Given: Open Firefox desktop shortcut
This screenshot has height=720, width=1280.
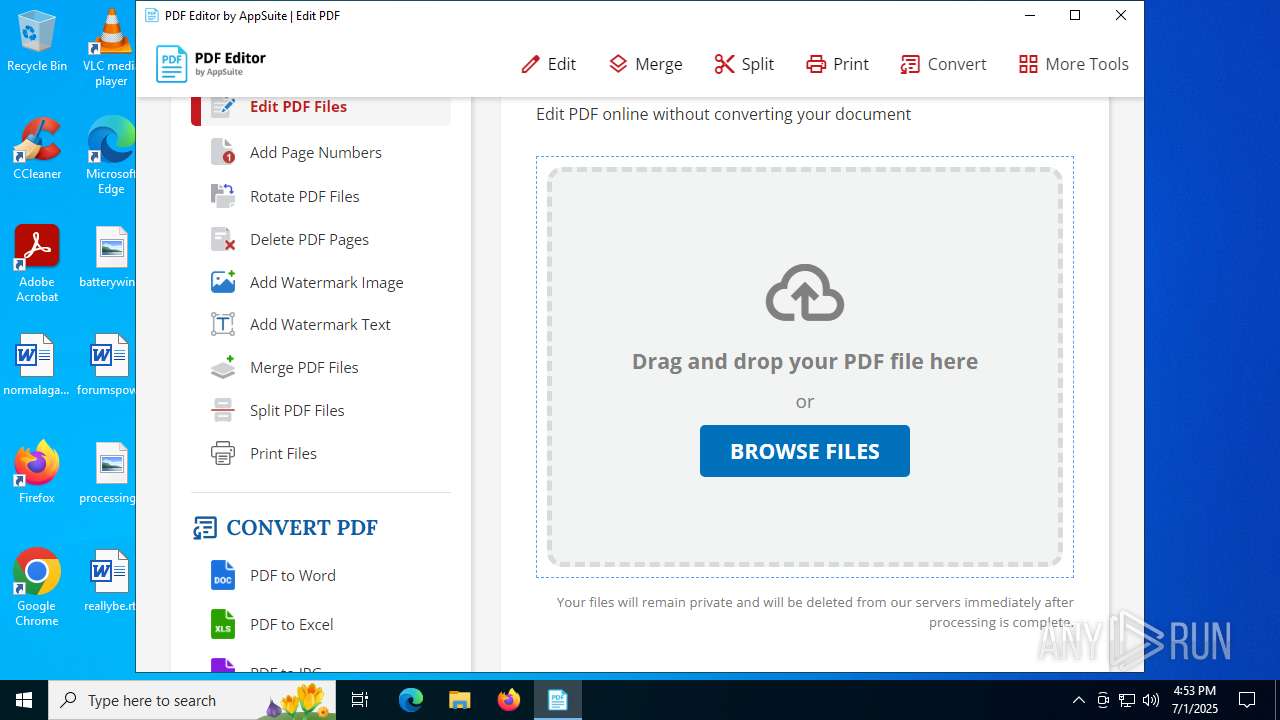Looking at the screenshot, I should [x=37, y=473].
